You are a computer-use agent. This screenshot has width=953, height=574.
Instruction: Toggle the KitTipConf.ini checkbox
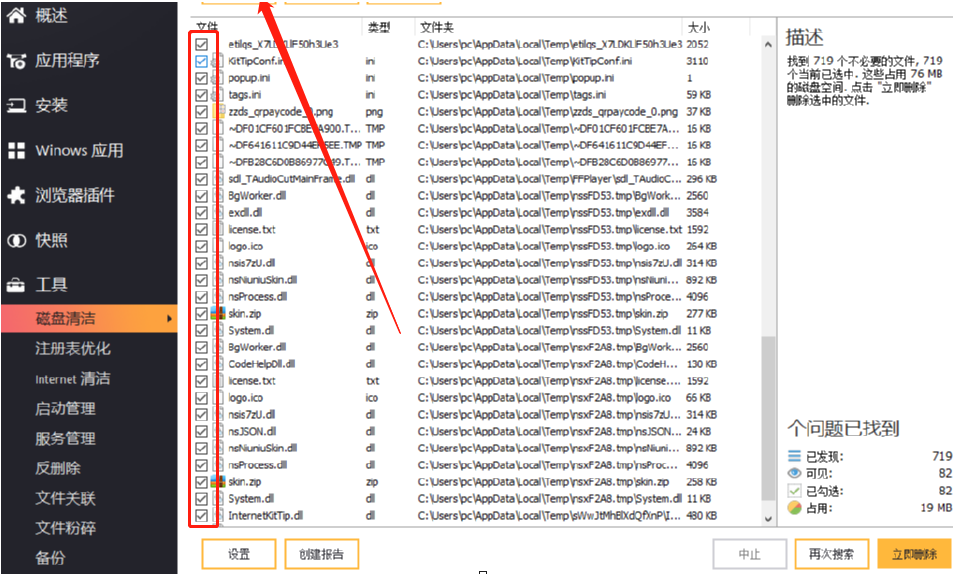(201, 61)
